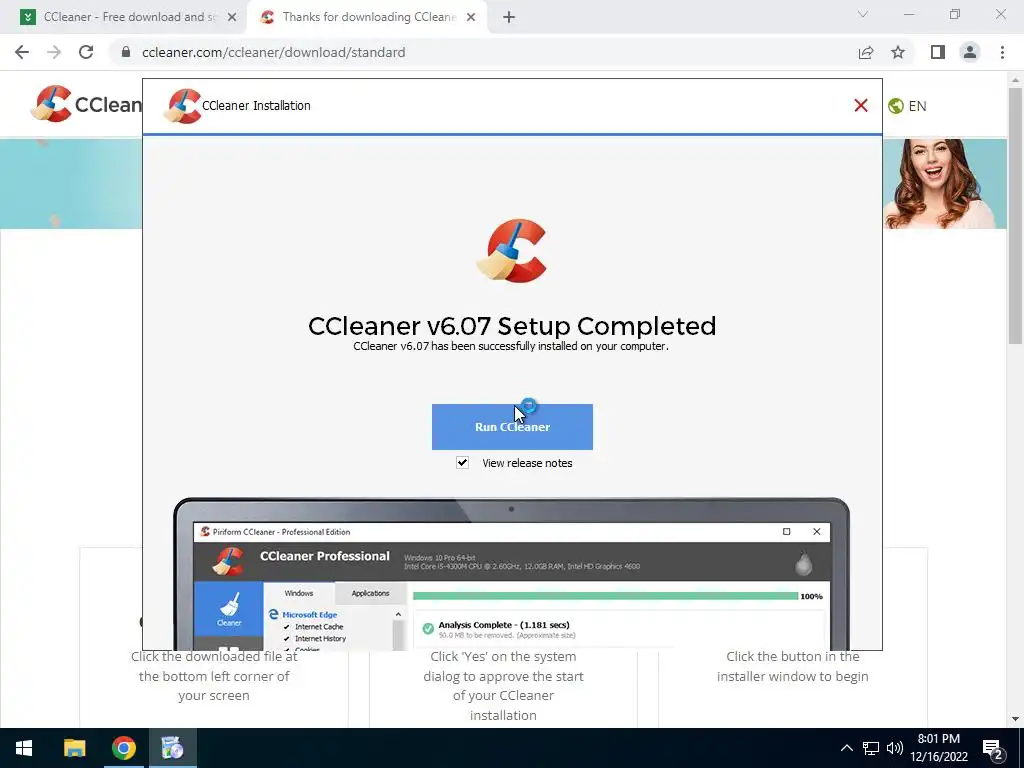Click Internet Cache checkbox in preview
1024x768 pixels.
point(286,627)
